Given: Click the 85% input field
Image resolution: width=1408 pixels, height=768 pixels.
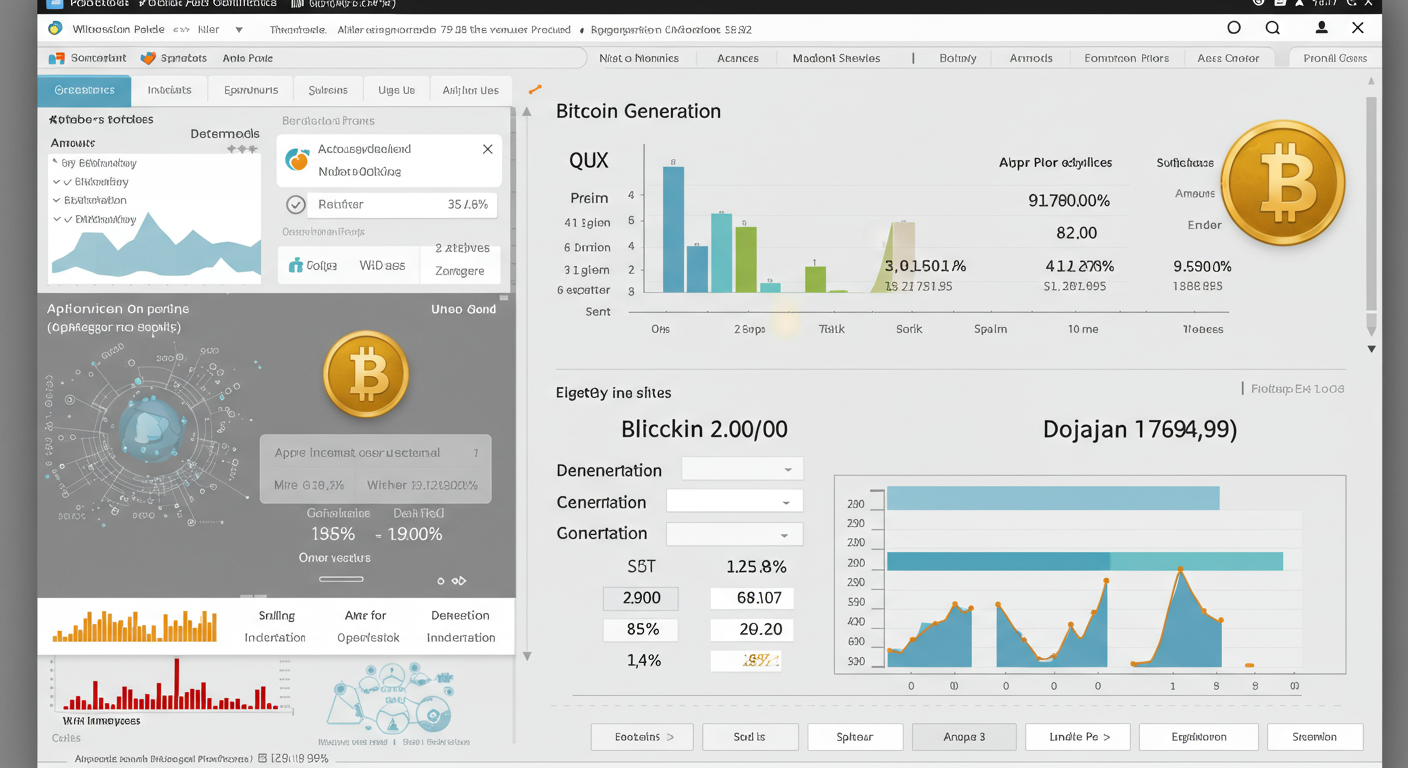Looking at the screenshot, I should [x=641, y=629].
